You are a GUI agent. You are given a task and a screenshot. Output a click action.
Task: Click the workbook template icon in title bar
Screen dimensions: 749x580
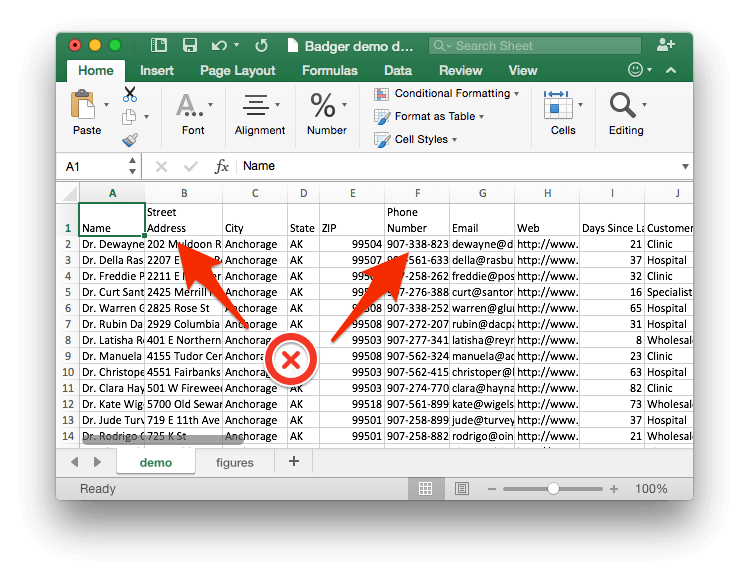(159, 45)
